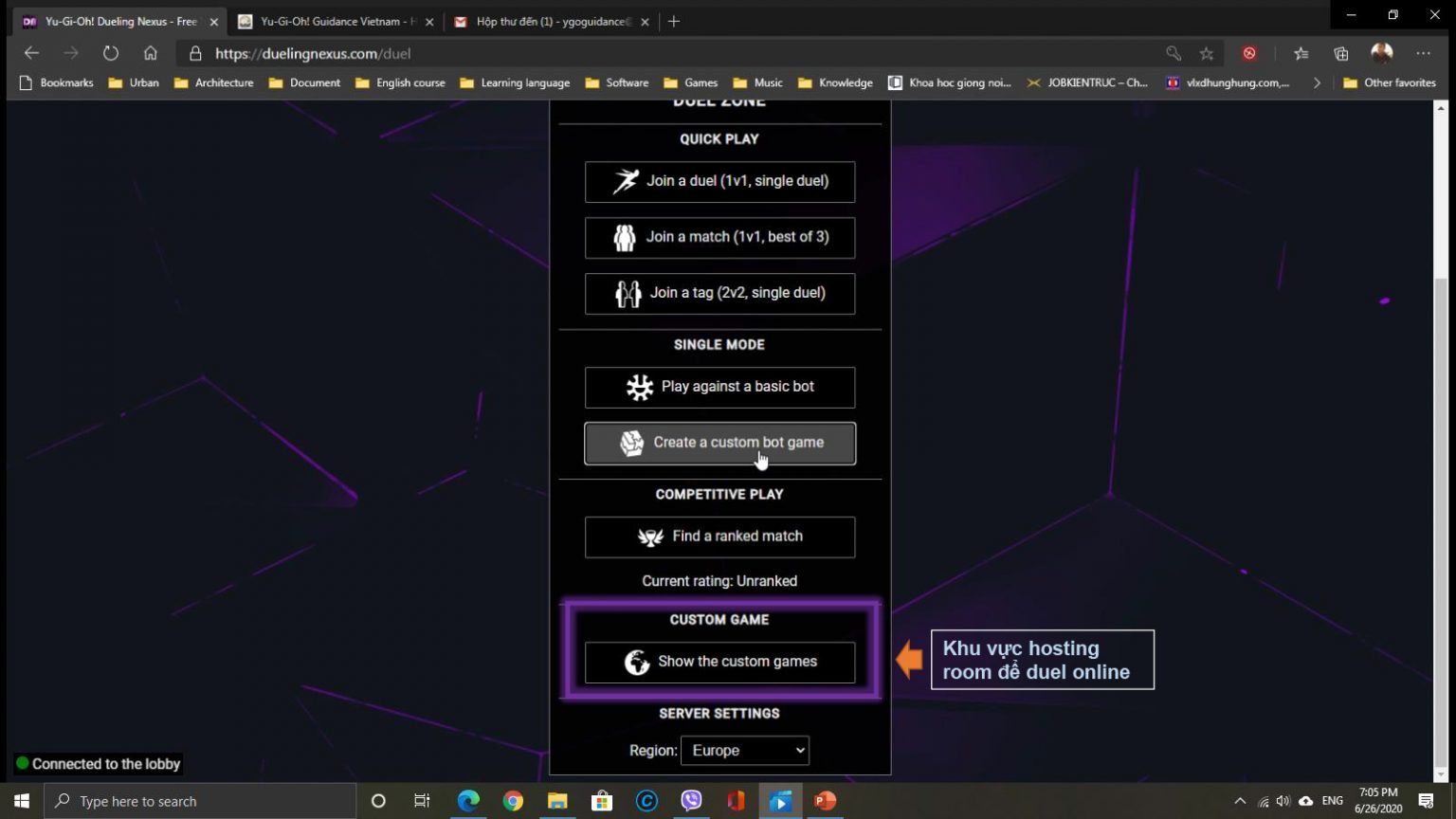Click the globe icon on Show the custom games
The image size is (1456, 819).
(635, 662)
